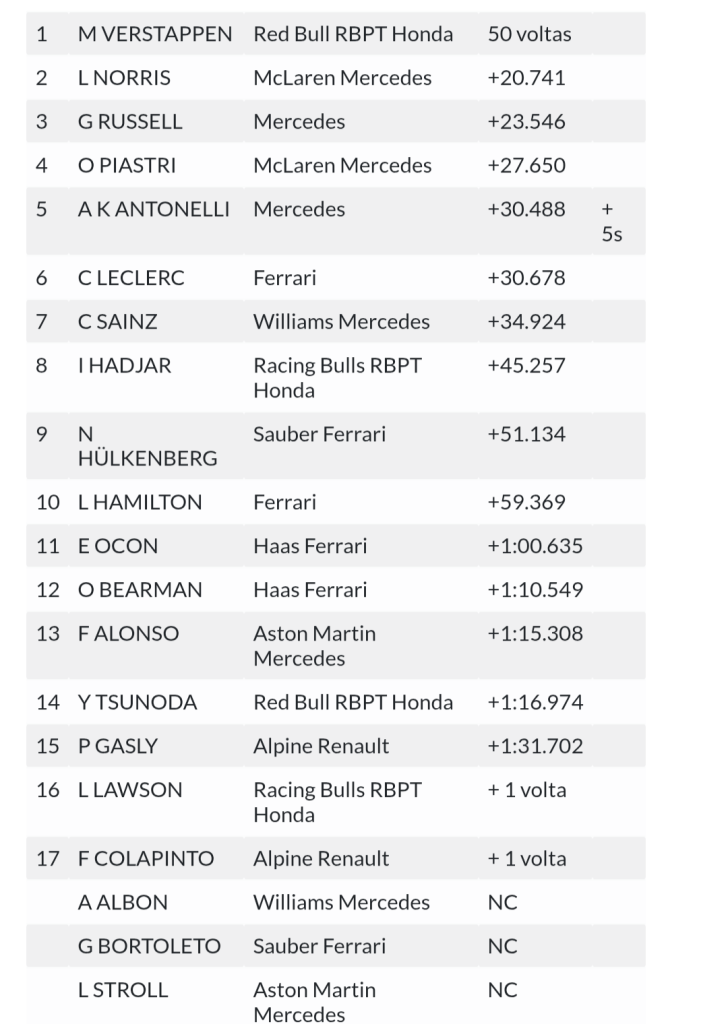The height and width of the screenshot is (1024, 728).
Task: Click L LAWSON '+ 1 volta' cell
Action: pos(526,790)
